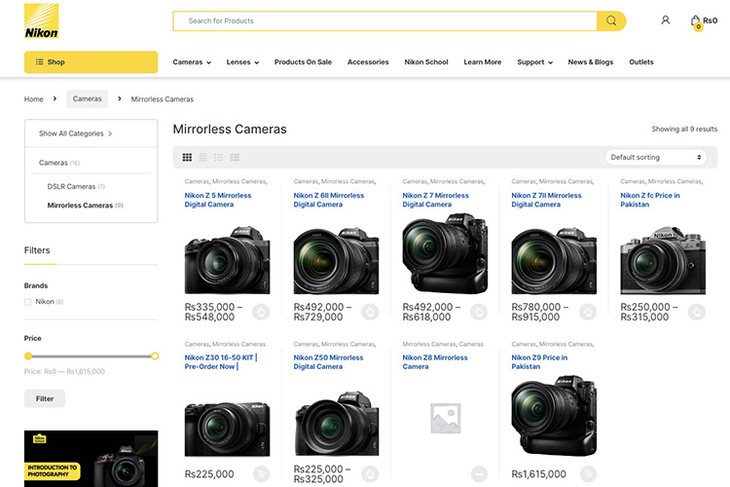Click 'Showing all 9 results' text
Image resolution: width=730 pixels, height=487 pixels.
(x=684, y=129)
